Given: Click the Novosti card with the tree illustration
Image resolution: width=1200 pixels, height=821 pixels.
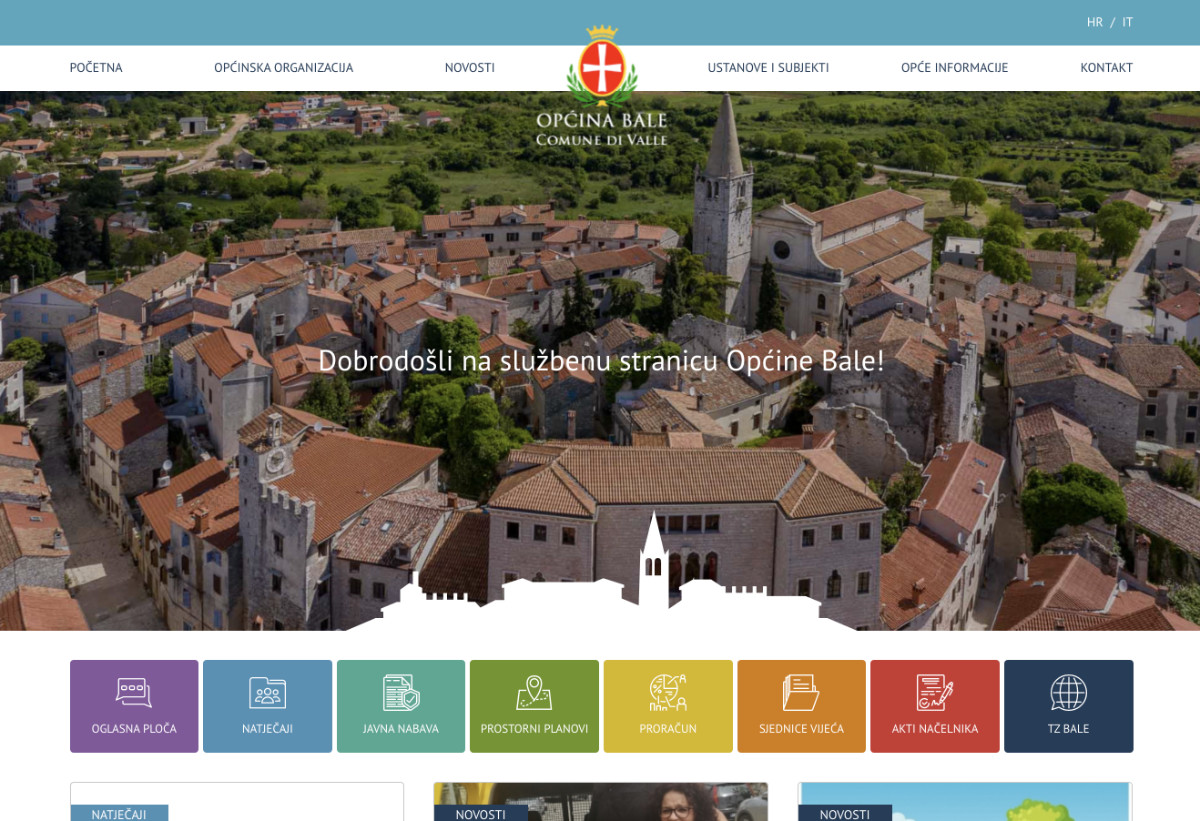Looking at the screenshot, I should pos(965,802).
